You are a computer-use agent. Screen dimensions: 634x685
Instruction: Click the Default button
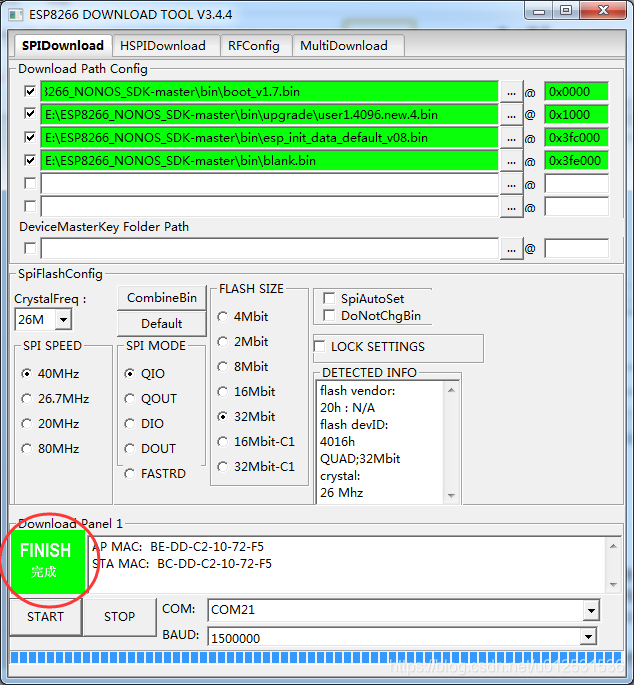pyautogui.click(x=162, y=324)
